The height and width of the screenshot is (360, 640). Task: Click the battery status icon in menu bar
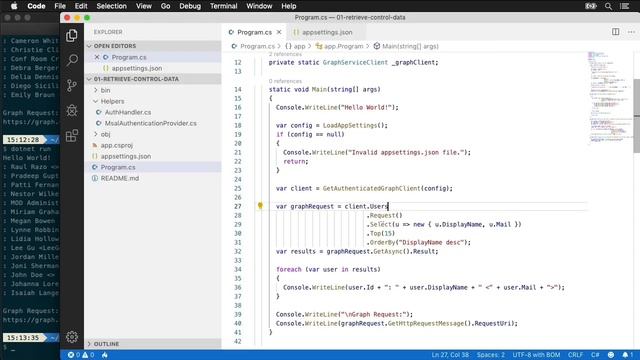(591, 6)
